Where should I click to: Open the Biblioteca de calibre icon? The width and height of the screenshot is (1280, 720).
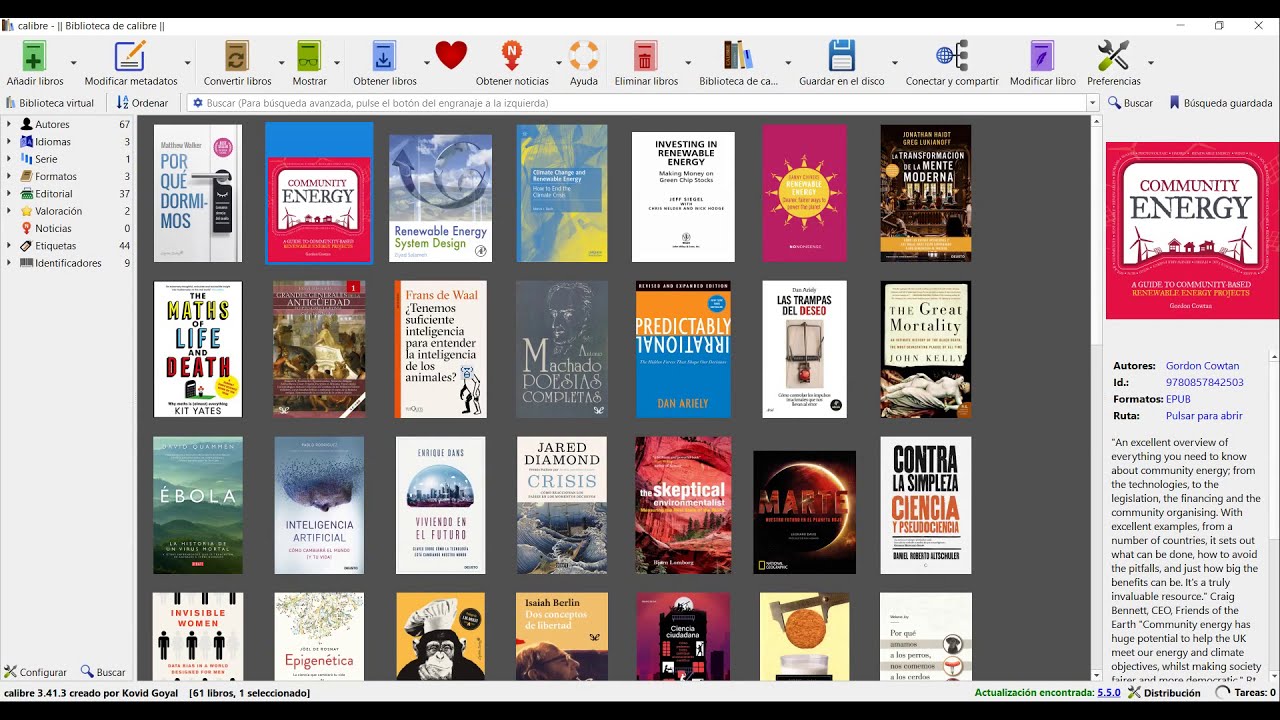(738, 55)
